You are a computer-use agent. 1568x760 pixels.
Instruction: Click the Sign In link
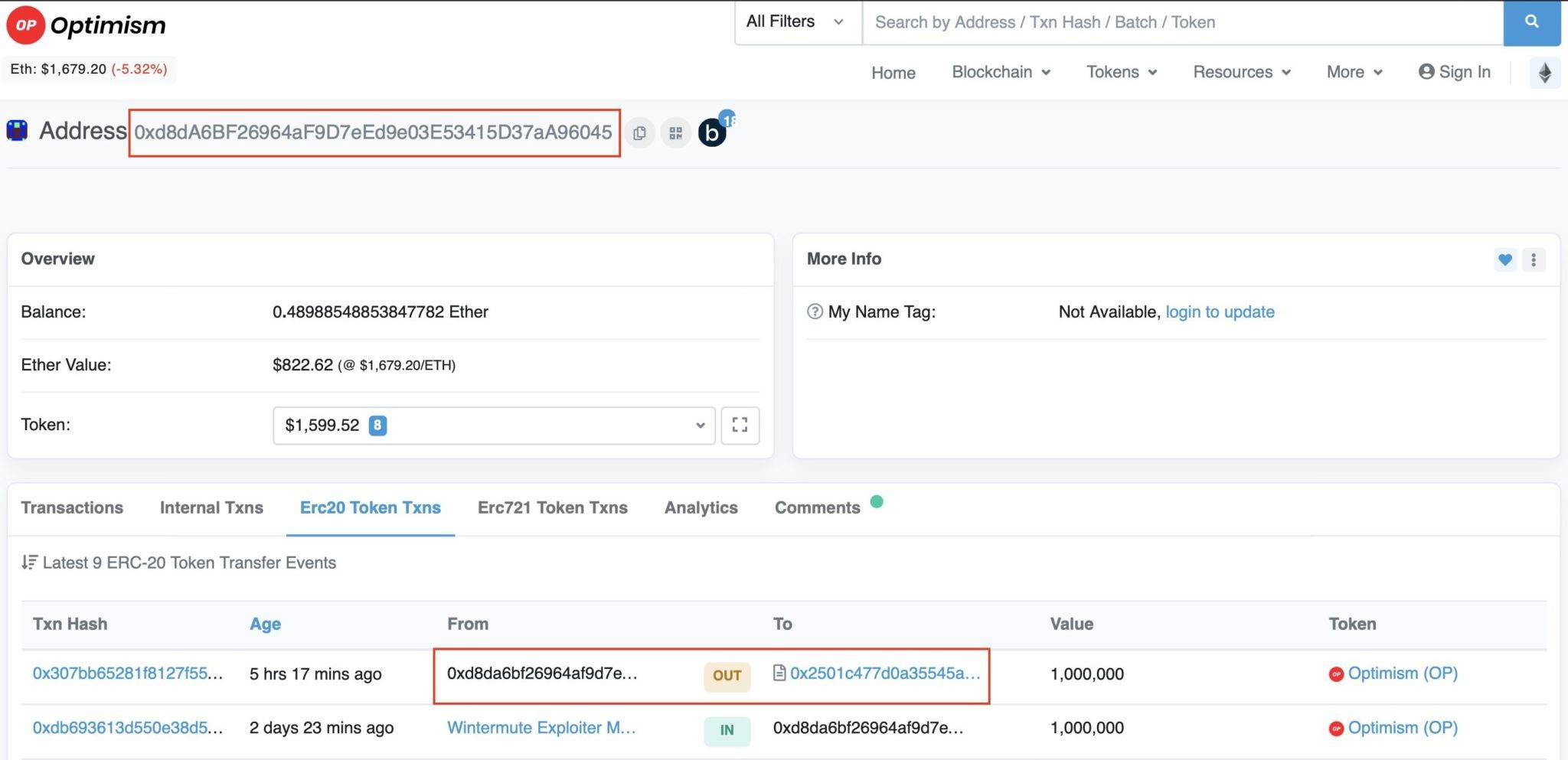pyautogui.click(x=1454, y=72)
